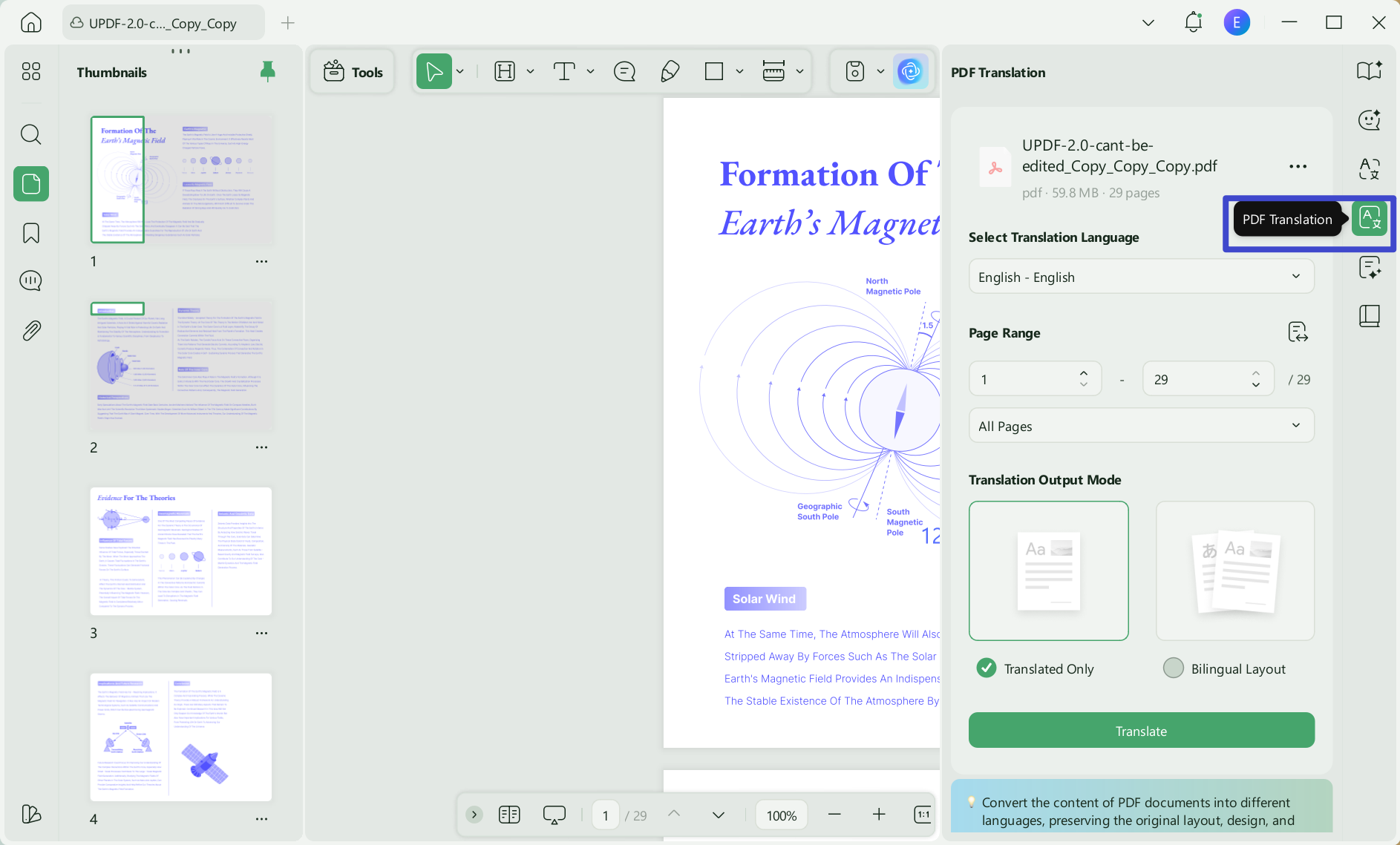This screenshot has height=845, width=1400.
Task: Open the AI summary notes icon
Action: tap(1369, 268)
